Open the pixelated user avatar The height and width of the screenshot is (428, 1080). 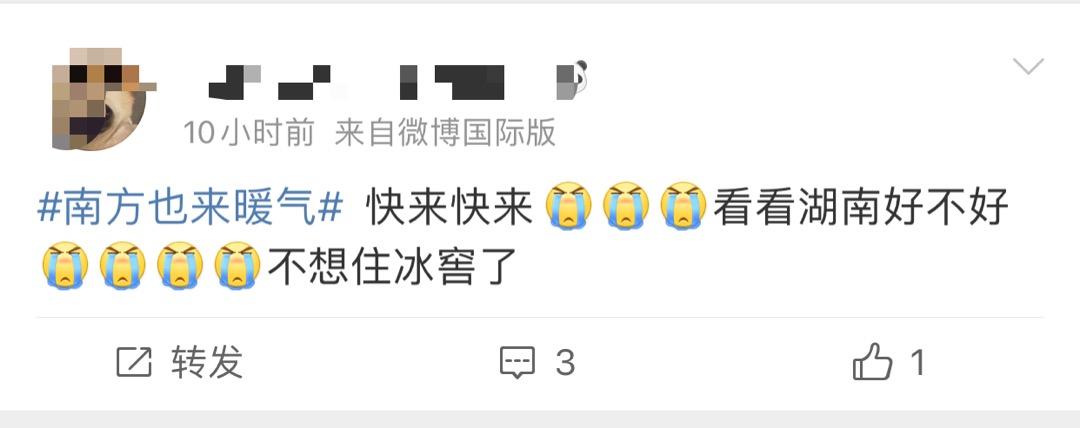(x=101, y=99)
